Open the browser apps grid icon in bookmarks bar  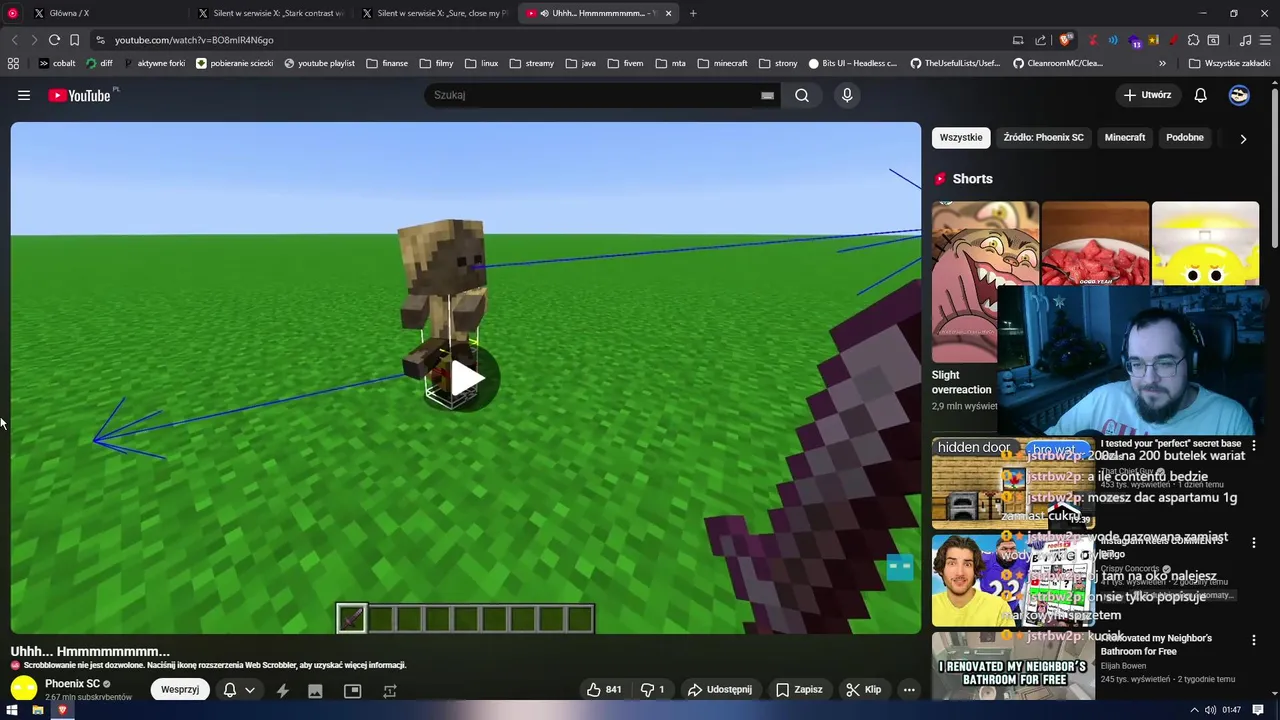coord(13,63)
